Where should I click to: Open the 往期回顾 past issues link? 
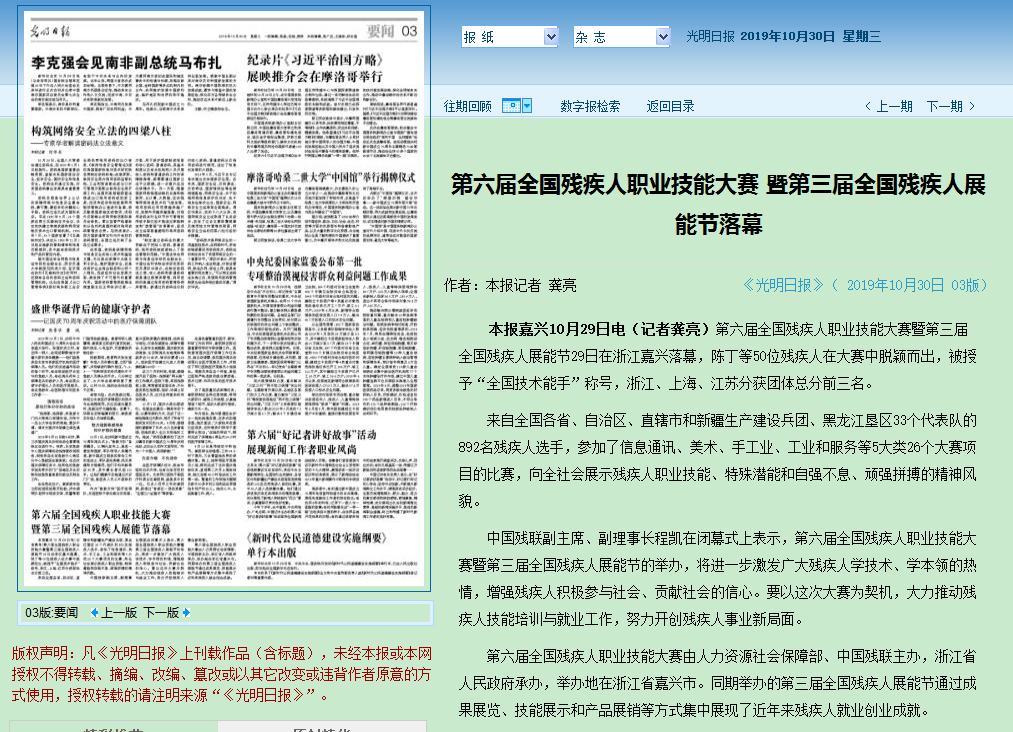pos(467,106)
